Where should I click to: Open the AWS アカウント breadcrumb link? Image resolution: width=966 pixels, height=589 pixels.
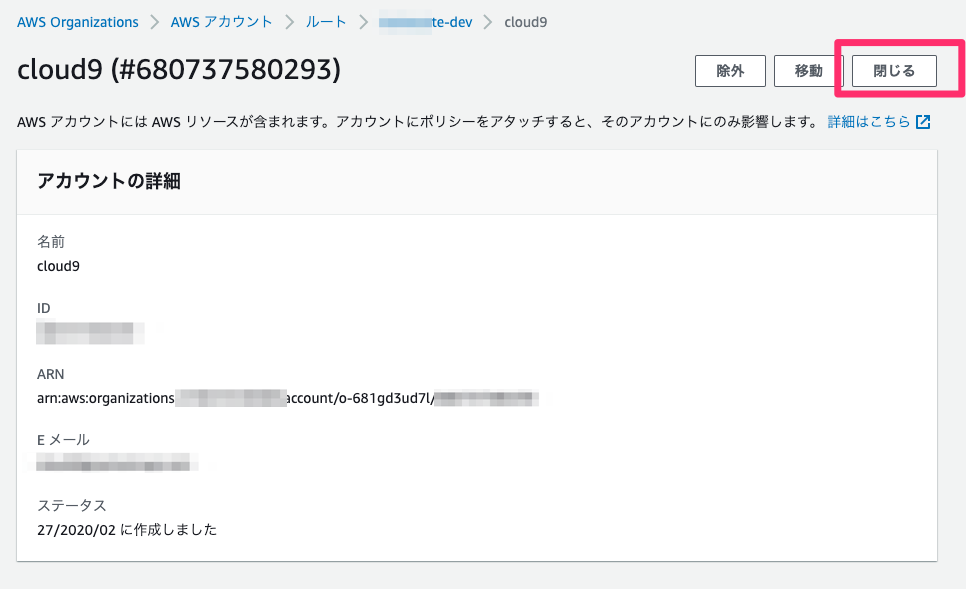[221, 22]
